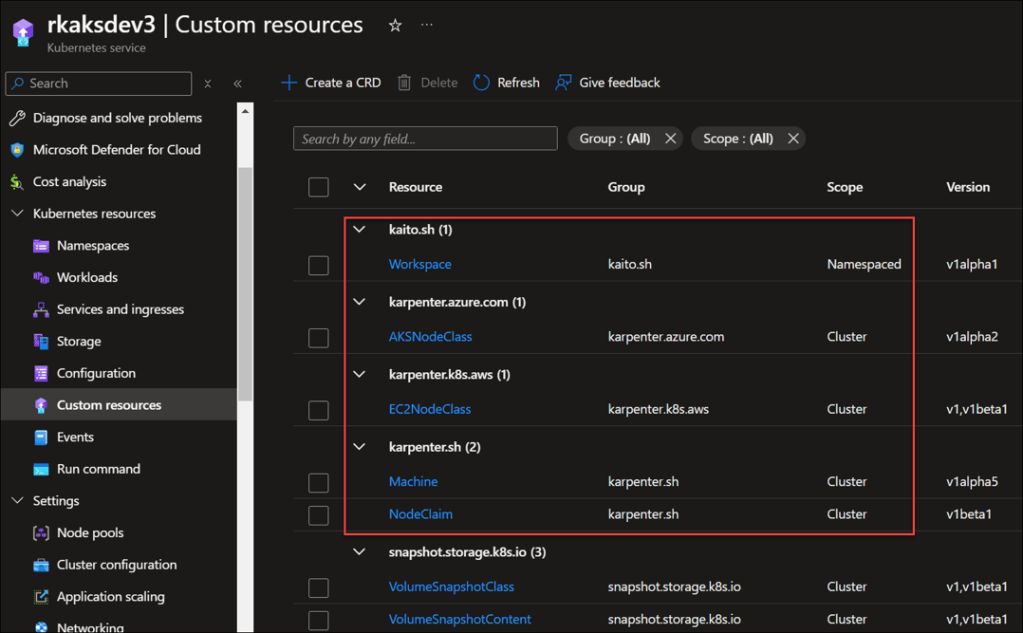Click the Give feedback icon
The image size is (1023, 633).
pyautogui.click(x=564, y=83)
